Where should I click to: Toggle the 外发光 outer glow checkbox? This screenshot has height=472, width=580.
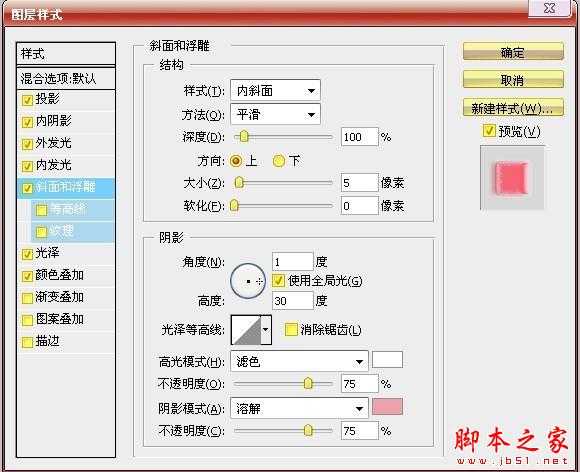coord(27,144)
